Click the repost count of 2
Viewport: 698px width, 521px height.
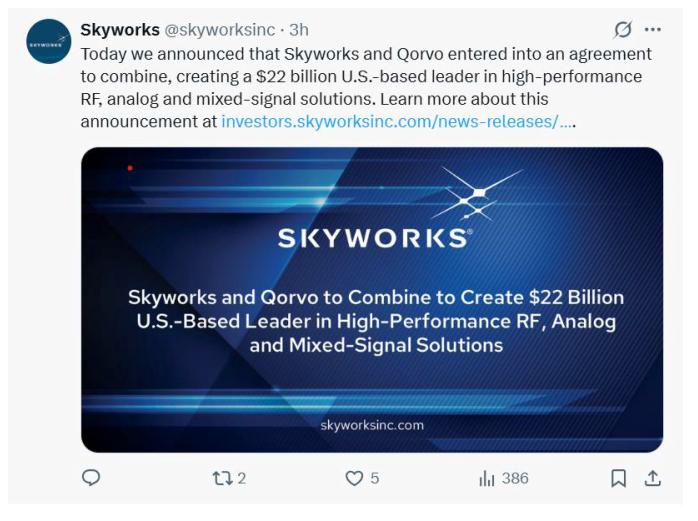(242, 478)
